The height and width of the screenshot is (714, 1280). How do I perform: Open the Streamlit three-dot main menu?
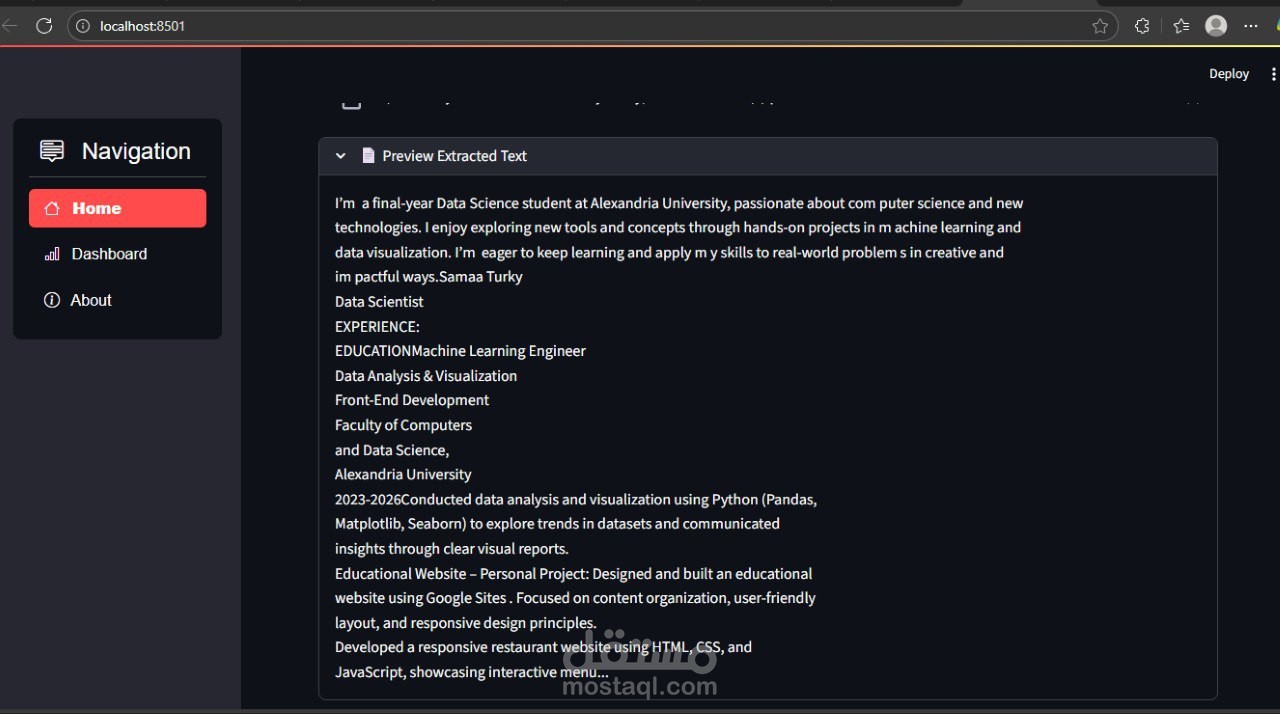click(x=1273, y=74)
